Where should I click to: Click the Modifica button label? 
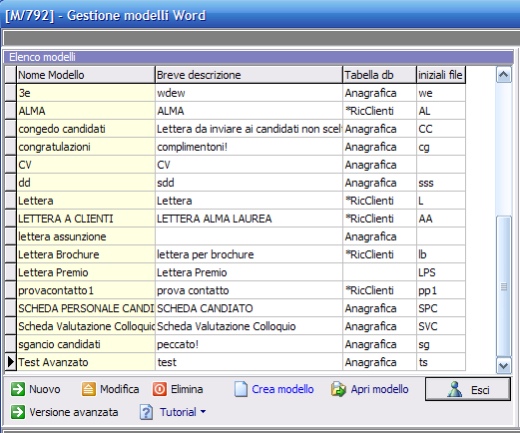(x=120, y=389)
